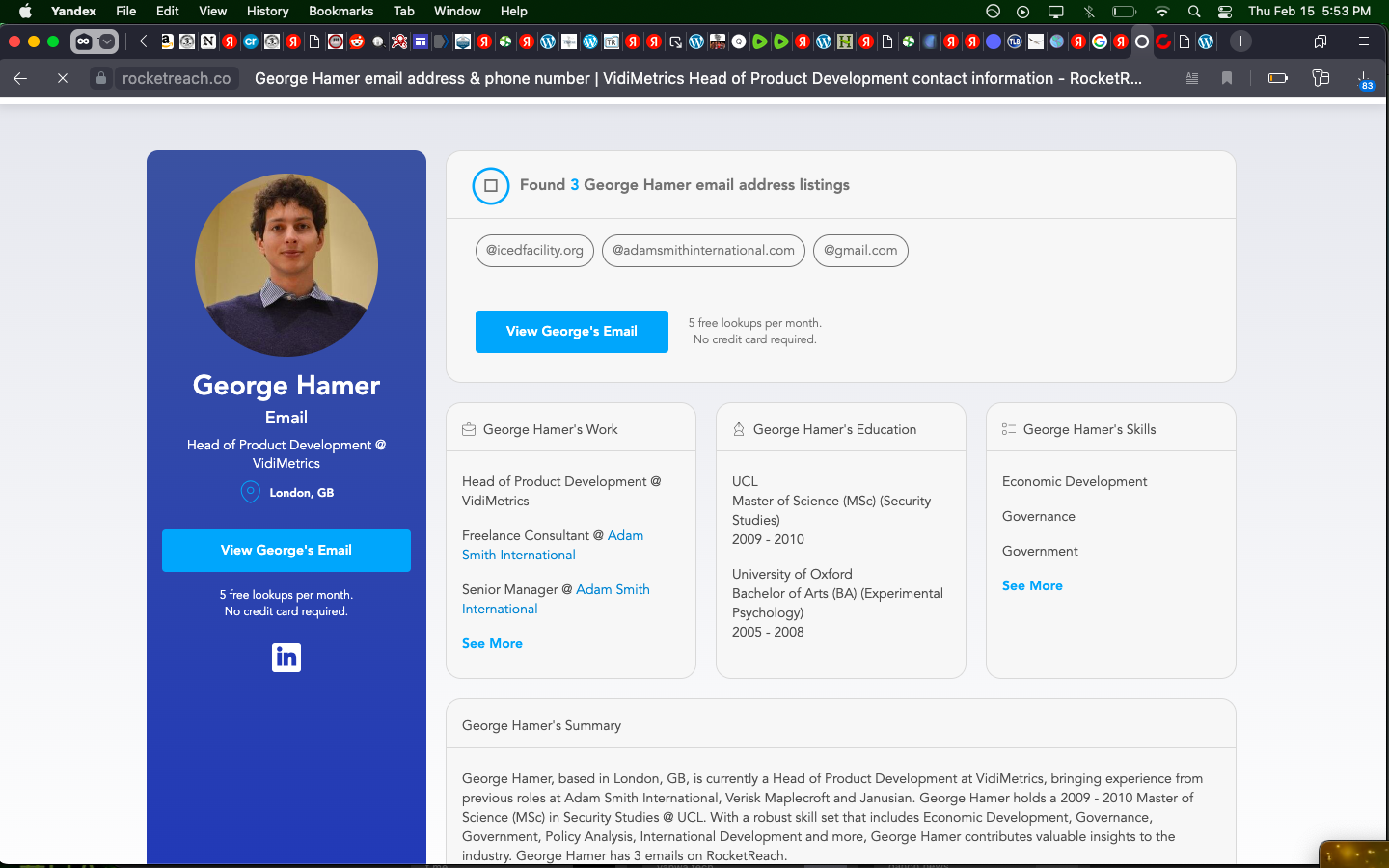The height and width of the screenshot is (868, 1389).
Task: Open macOS Control Center
Action: (1225, 12)
